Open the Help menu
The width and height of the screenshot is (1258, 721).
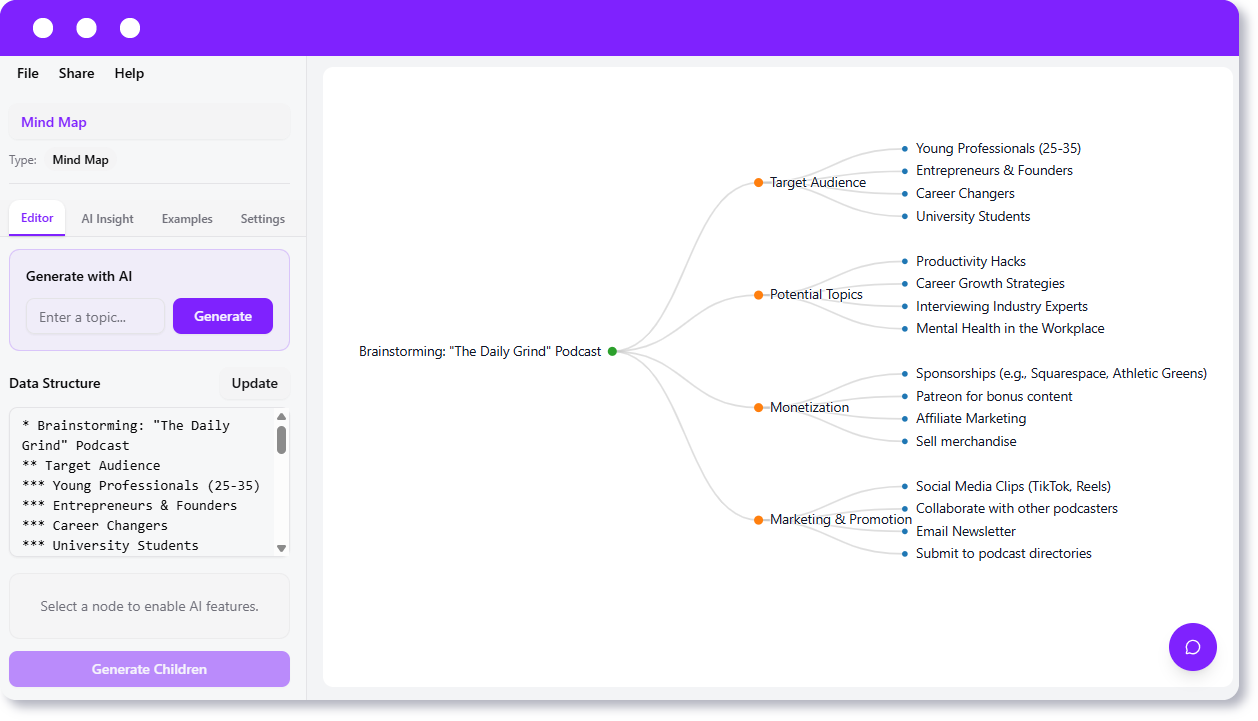coord(129,73)
